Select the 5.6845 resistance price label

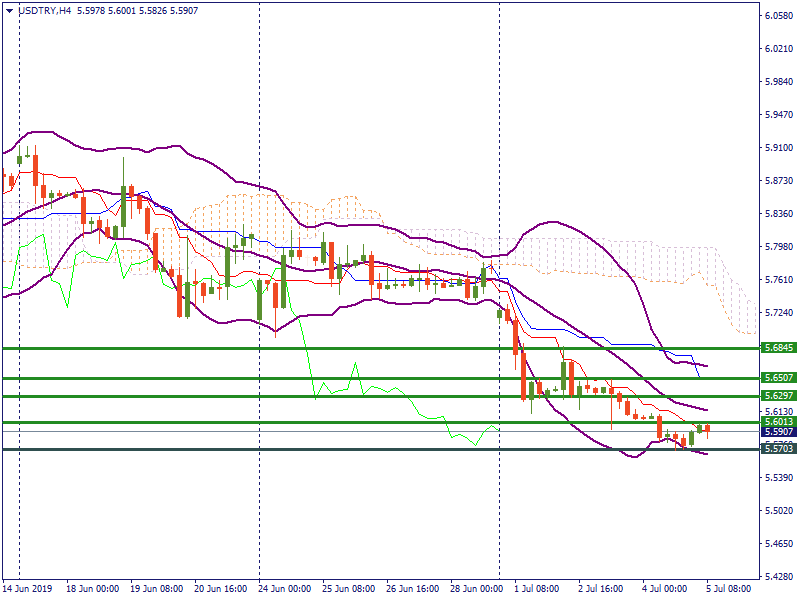click(x=778, y=348)
